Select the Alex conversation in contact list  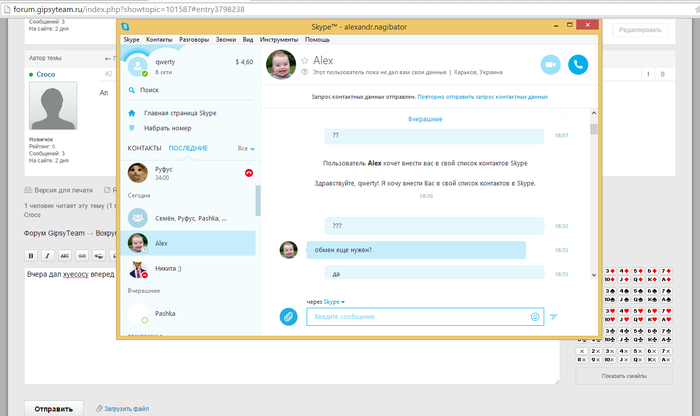coord(188,243)
